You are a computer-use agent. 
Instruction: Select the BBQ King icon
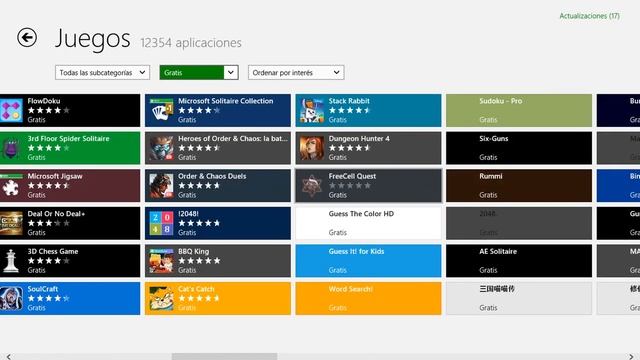point(161,260)
